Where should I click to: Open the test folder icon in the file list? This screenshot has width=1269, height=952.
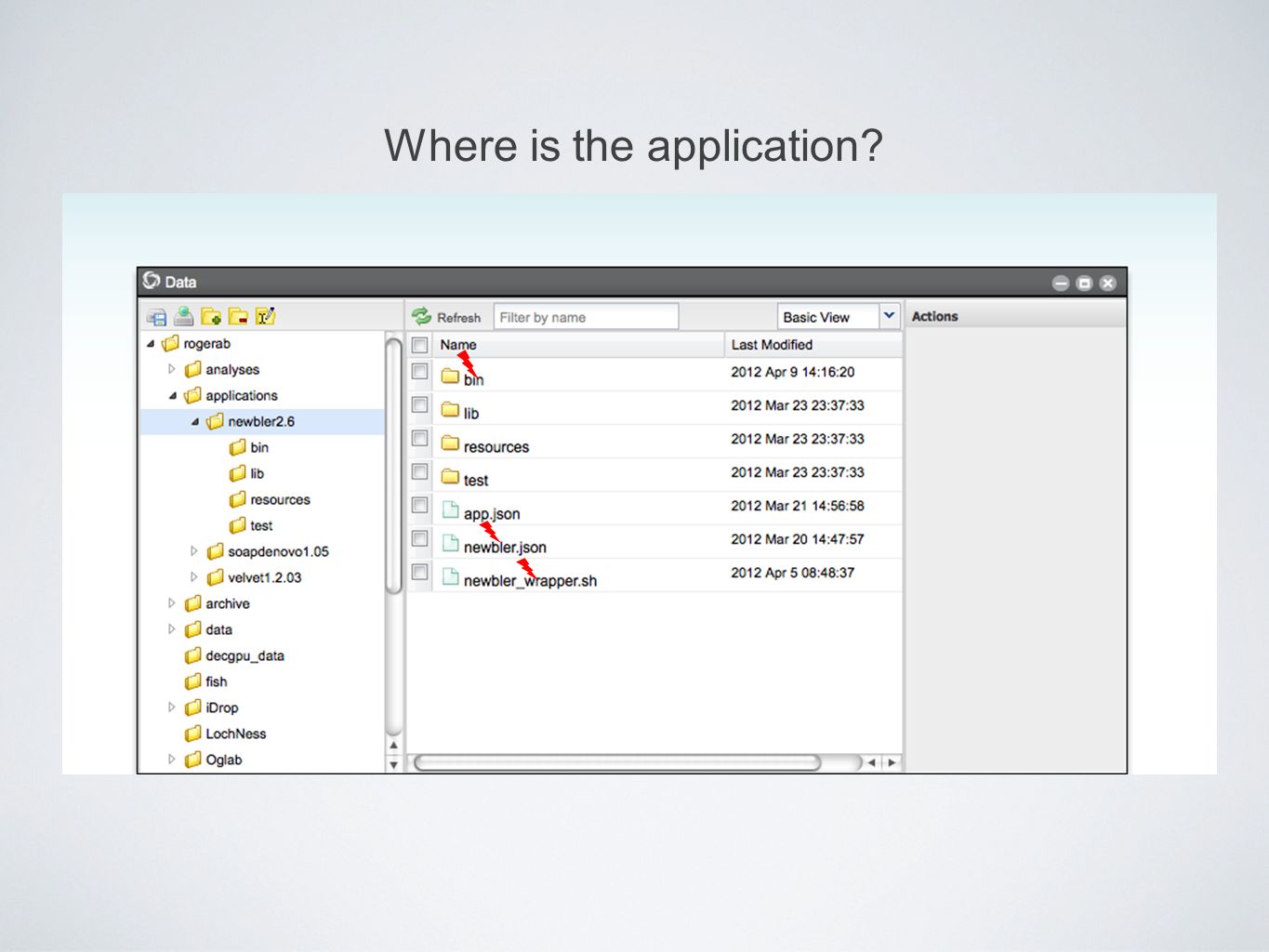pyautogui.click(x=451, y=476)
